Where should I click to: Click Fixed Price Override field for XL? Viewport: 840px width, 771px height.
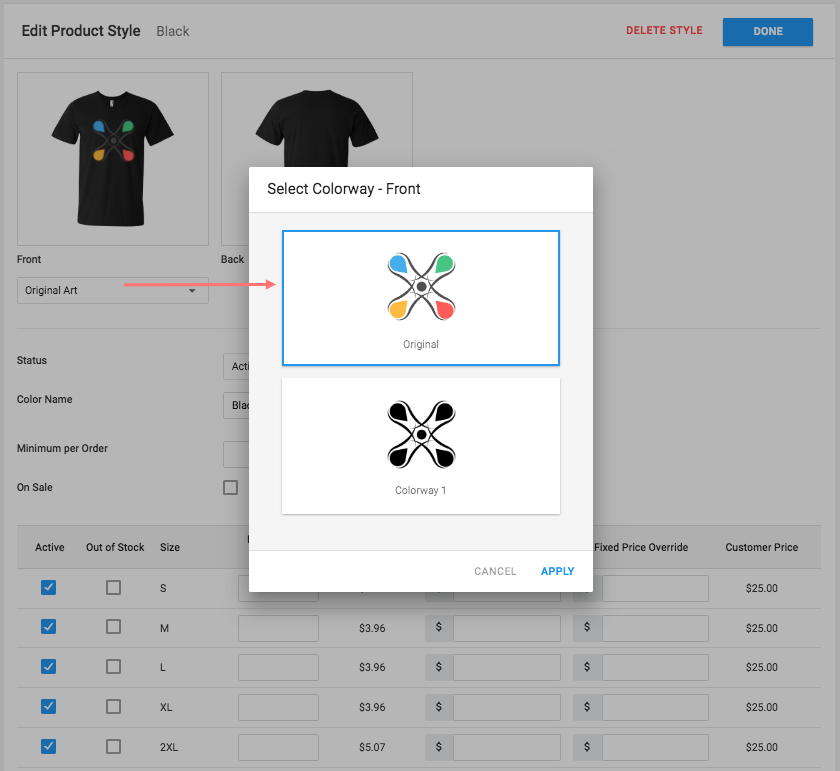(x=655, y=707)
